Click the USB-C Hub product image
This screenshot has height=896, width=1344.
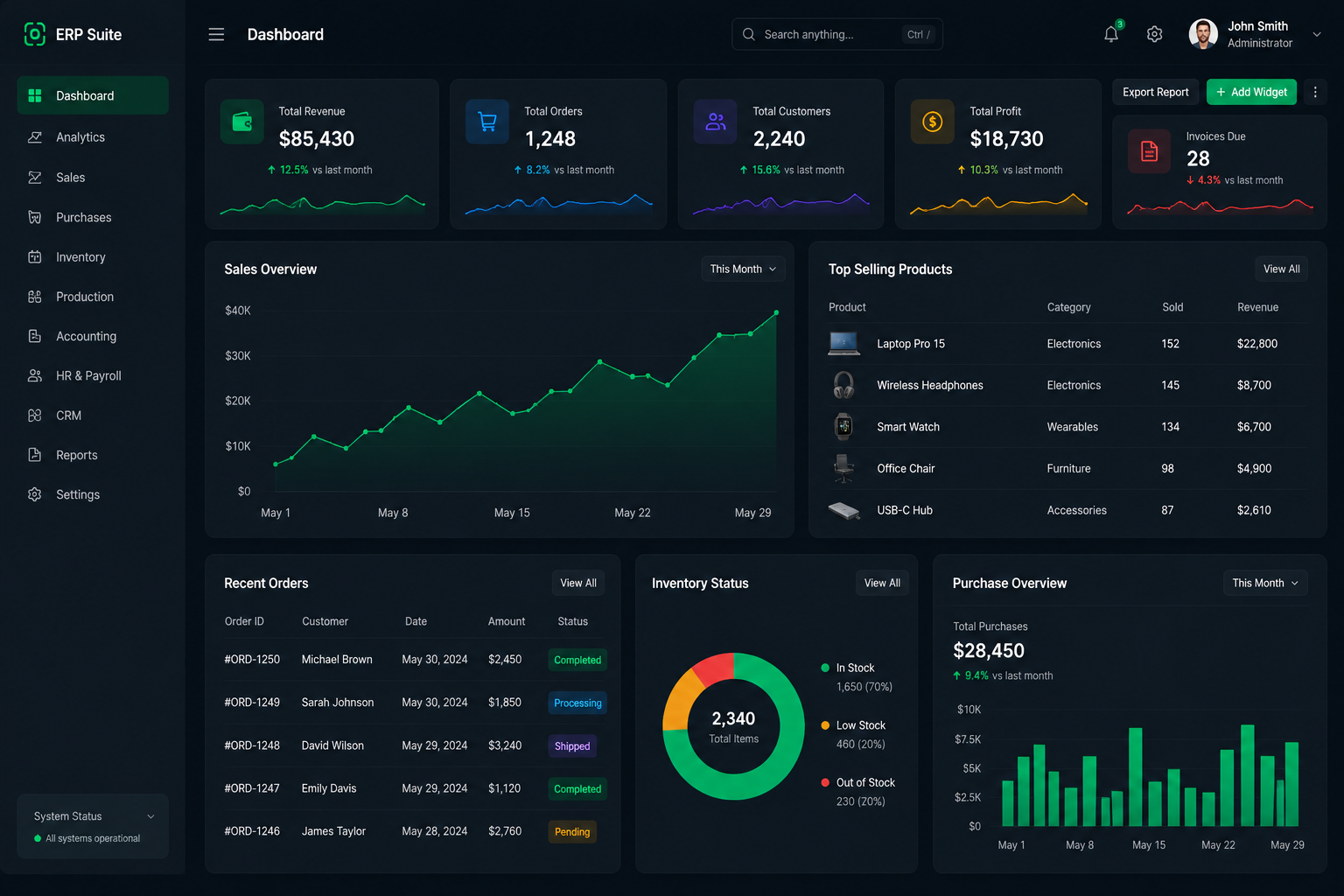(x=843, y=510)
